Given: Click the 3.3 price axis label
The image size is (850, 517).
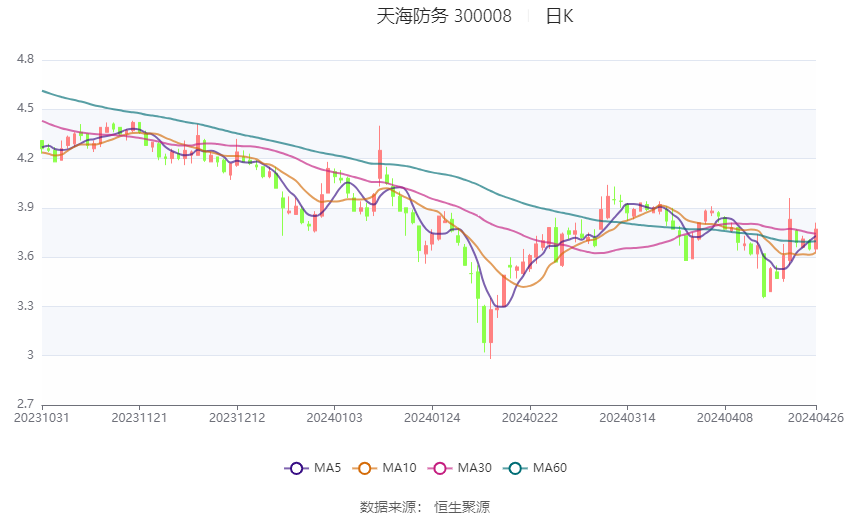Looking at the screenshot, I should tap(25, 306).
